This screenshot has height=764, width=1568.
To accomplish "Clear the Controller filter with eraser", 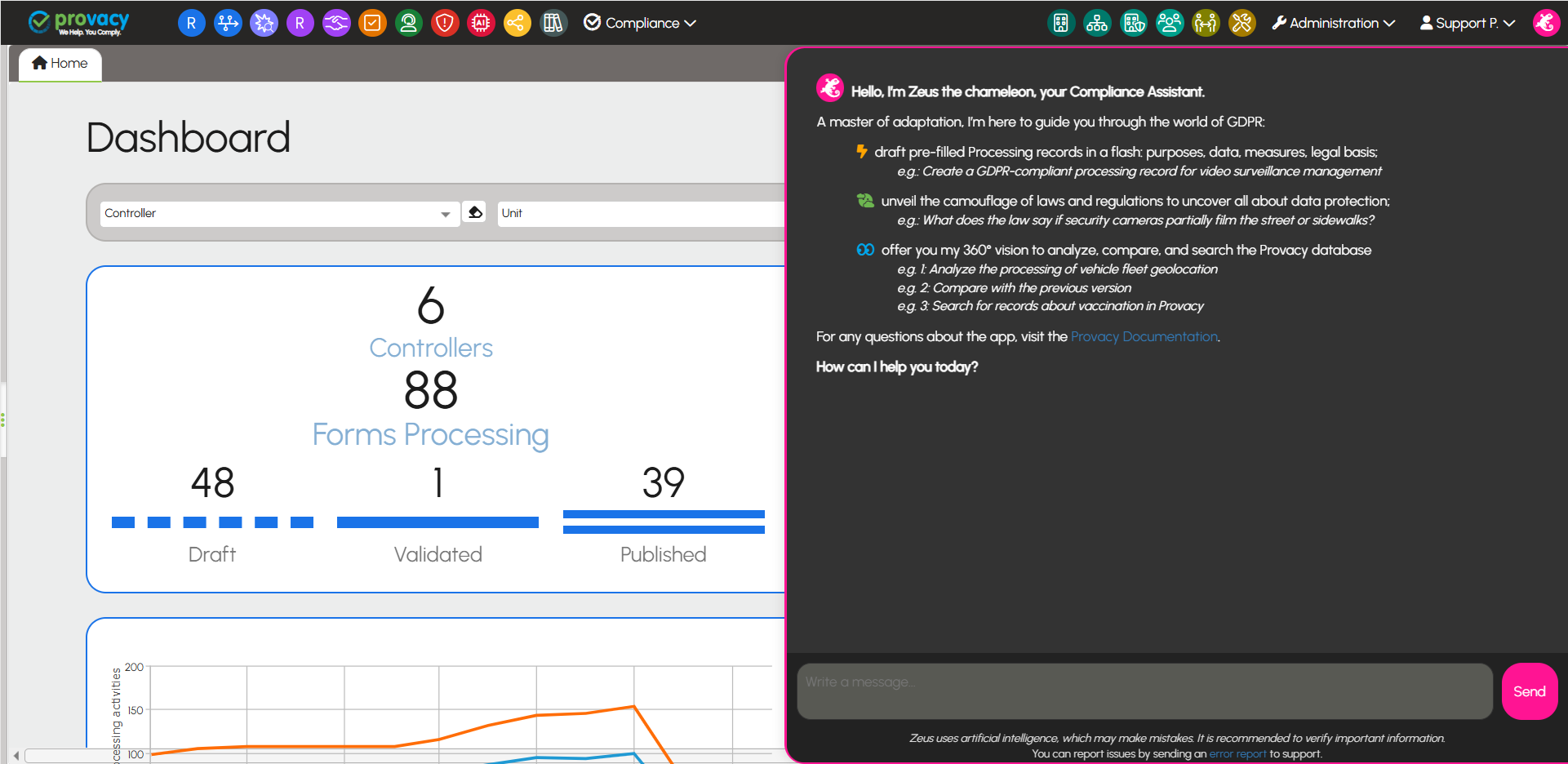I will (x=474, y=212).
